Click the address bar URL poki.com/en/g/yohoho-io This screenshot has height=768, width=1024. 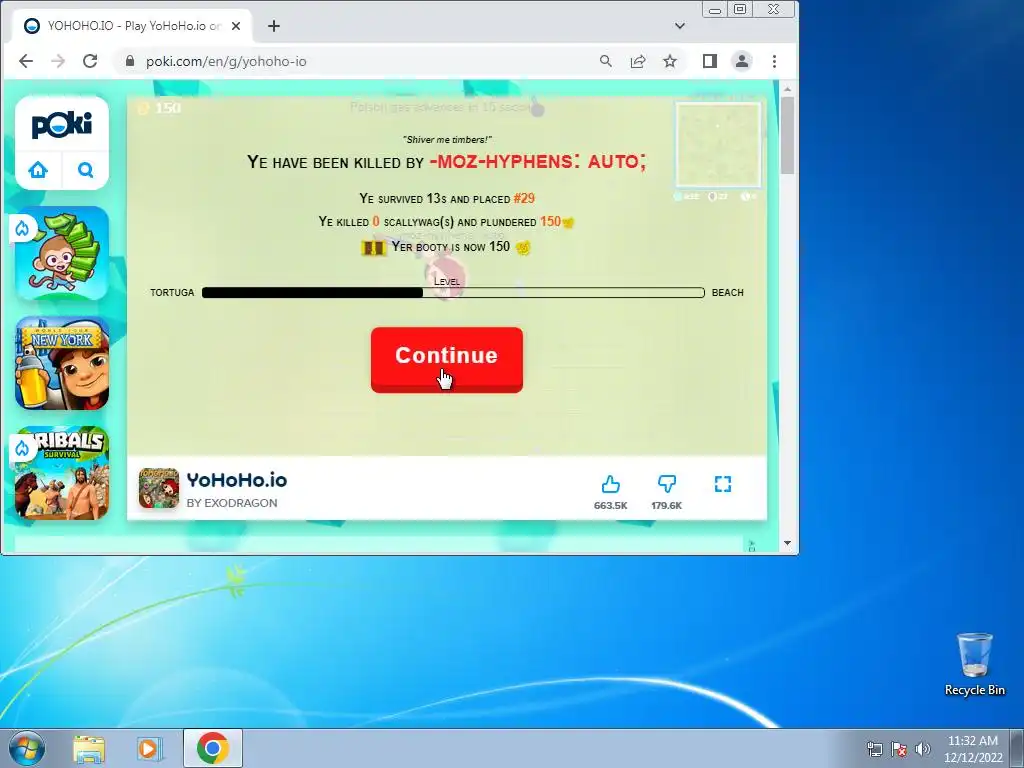(226, 61)
